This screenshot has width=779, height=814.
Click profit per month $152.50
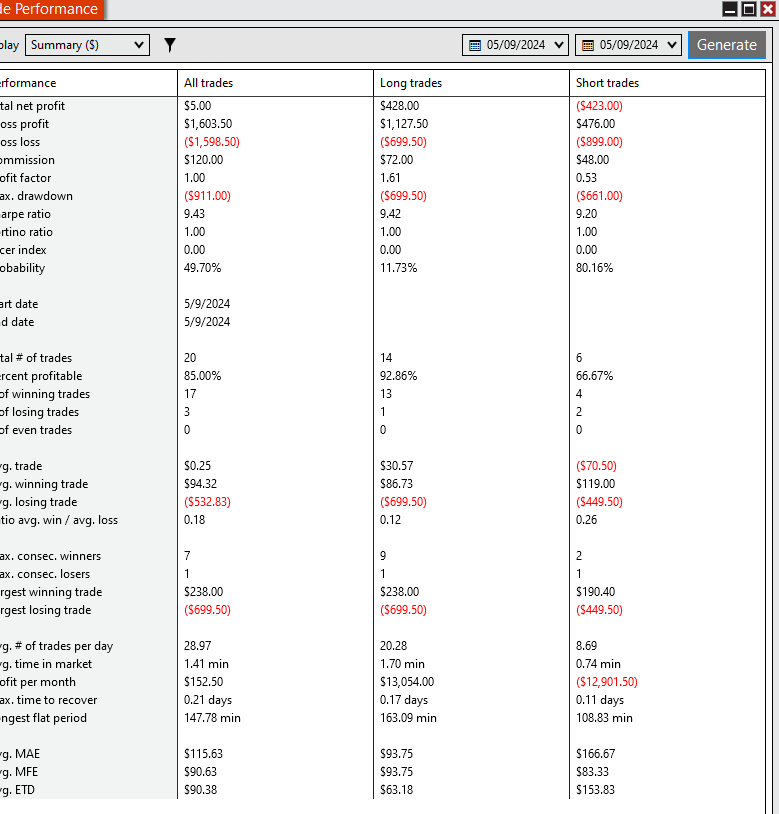(203, 682)
